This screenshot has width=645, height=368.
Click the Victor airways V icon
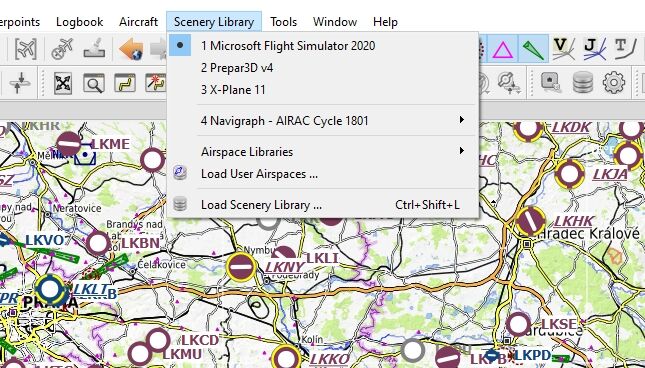[x=563, y=49]
